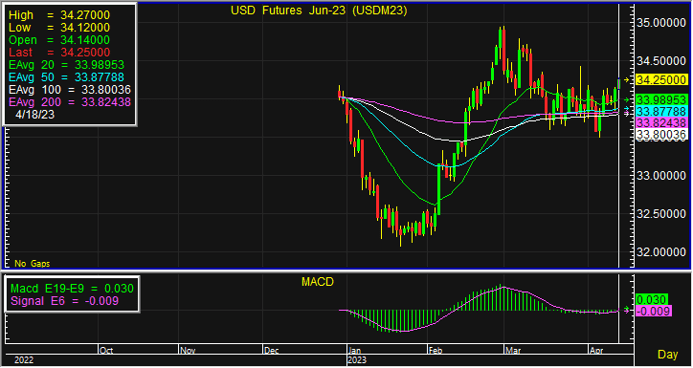The height and width of the screenshot is (368, 693).
Task: Click the 2023 year label
Action: pyautogui.click(x=357, y=360)
